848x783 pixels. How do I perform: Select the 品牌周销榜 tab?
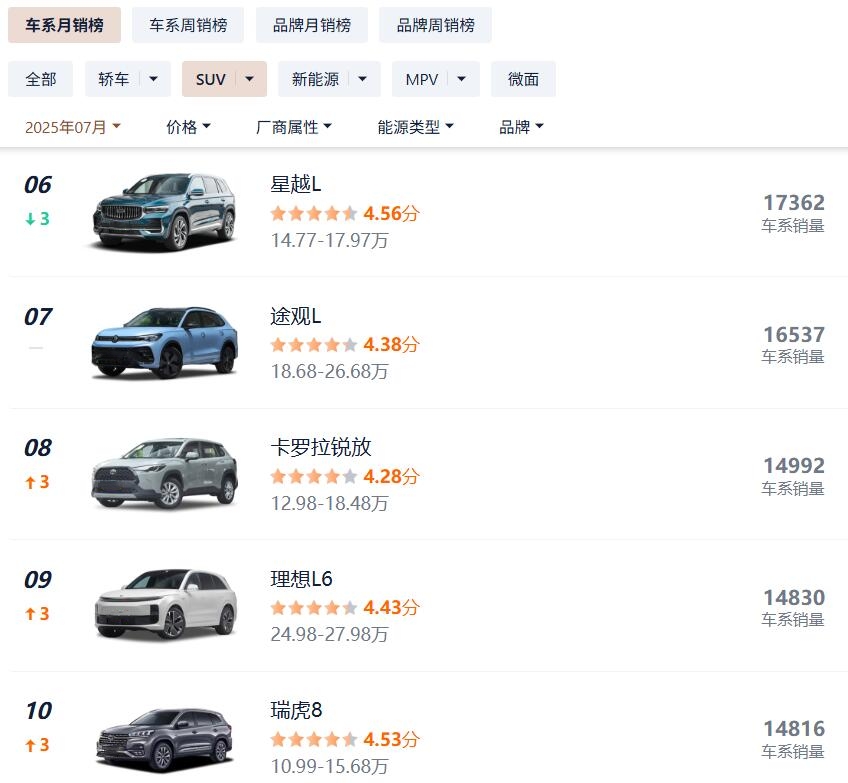click(435, 25)
